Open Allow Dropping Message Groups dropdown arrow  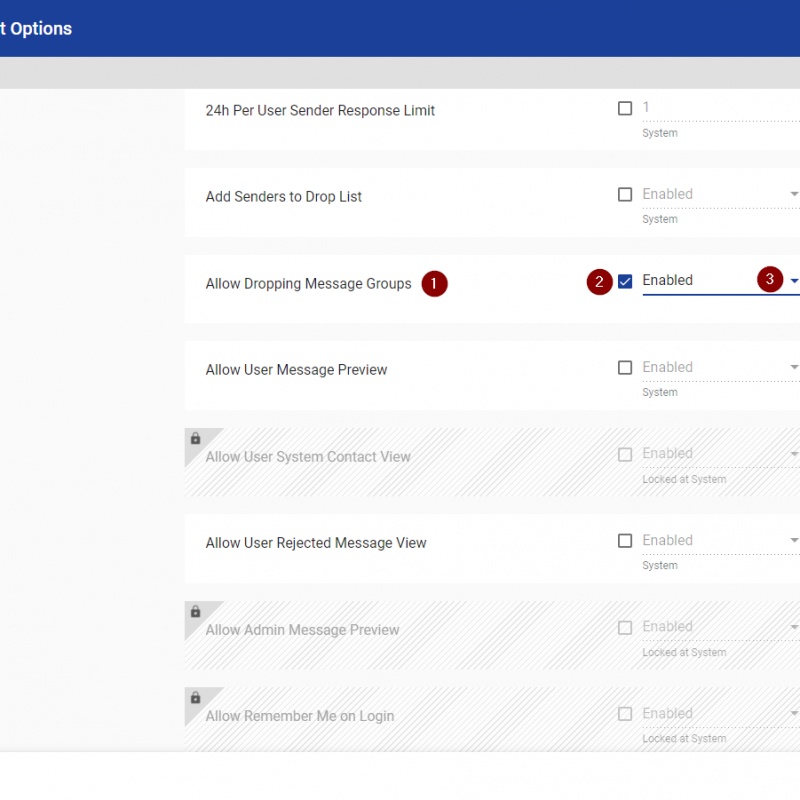[x=794, y=281]
